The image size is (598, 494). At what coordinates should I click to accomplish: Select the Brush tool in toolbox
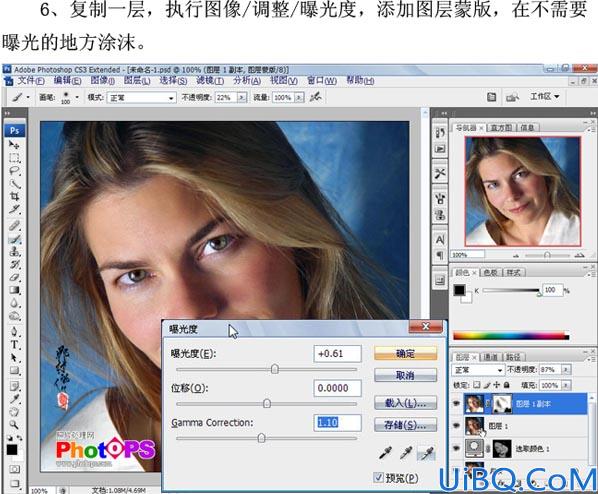coord(14,239)
